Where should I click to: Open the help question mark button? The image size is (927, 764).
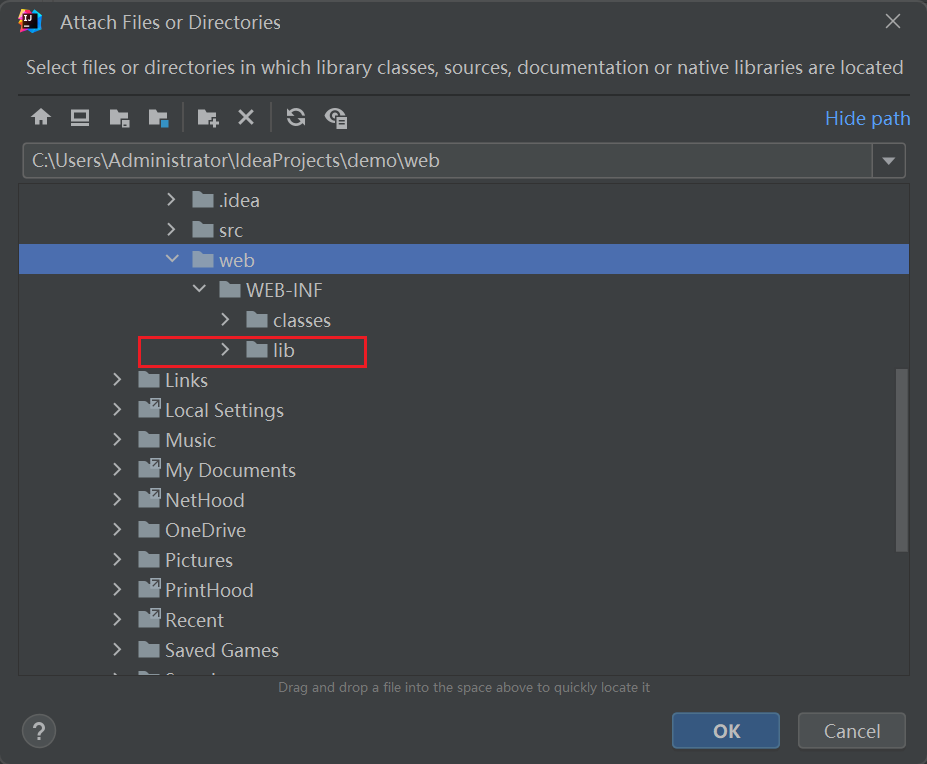(39, 731)
